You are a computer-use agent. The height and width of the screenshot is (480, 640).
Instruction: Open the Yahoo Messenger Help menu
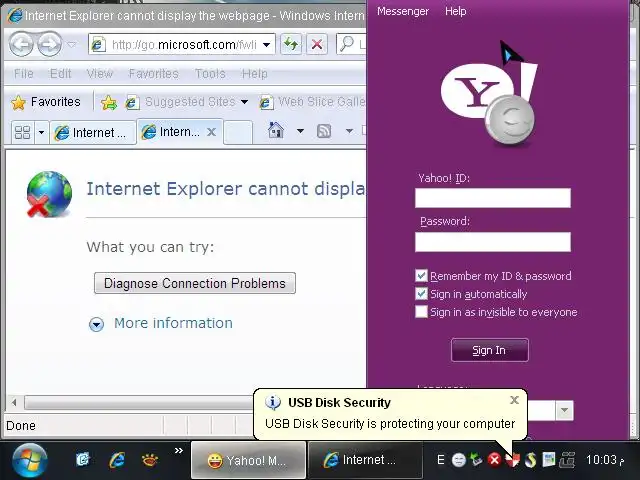pos(456,11)
